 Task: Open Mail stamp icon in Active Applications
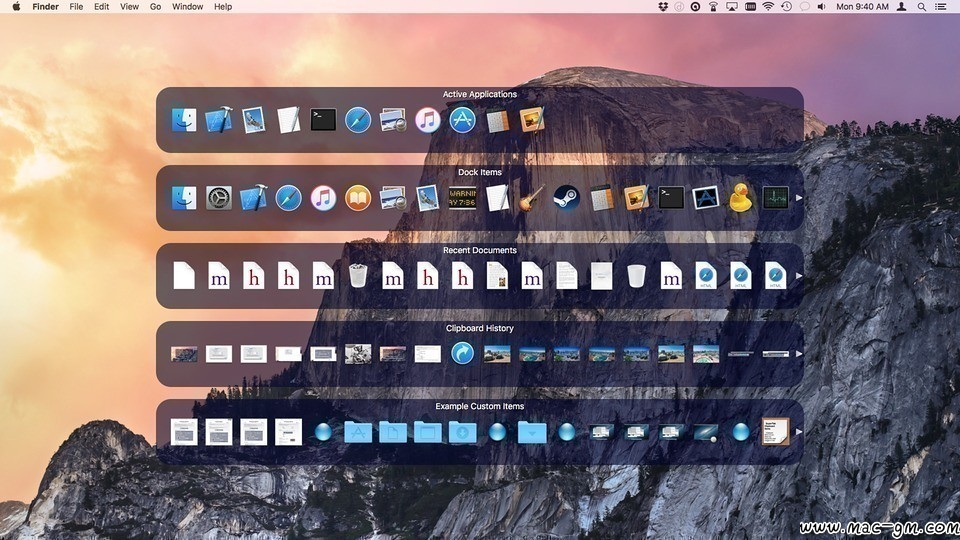point(253,120)
